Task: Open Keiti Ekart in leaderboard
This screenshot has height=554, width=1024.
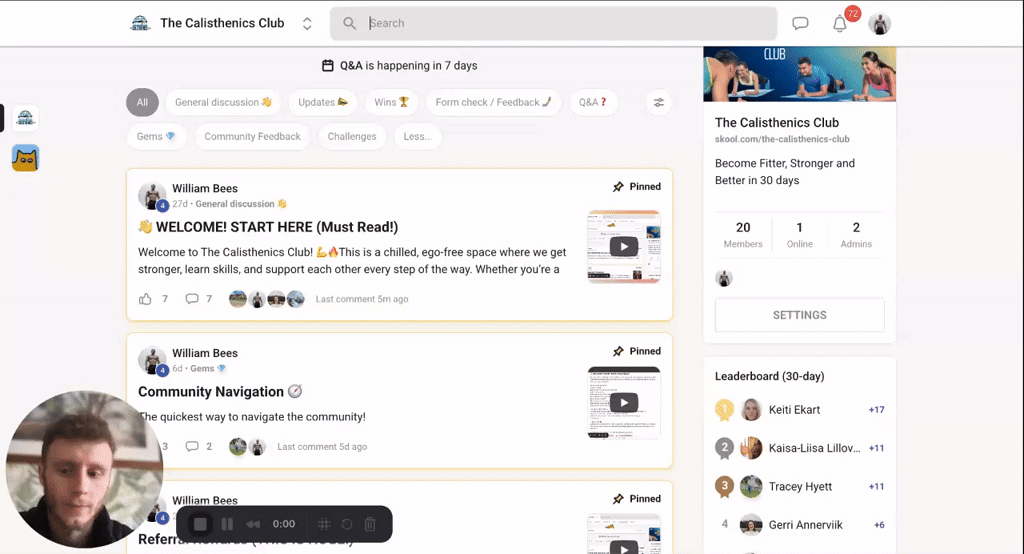Action: click(794, 410)
